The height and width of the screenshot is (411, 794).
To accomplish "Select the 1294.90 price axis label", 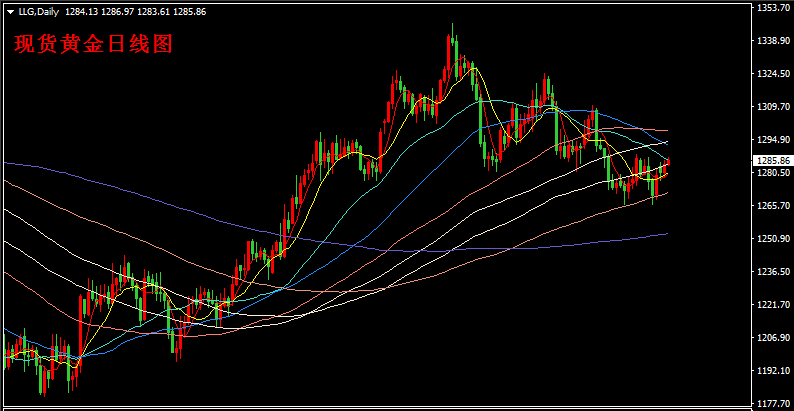I will tap(772, 140).
